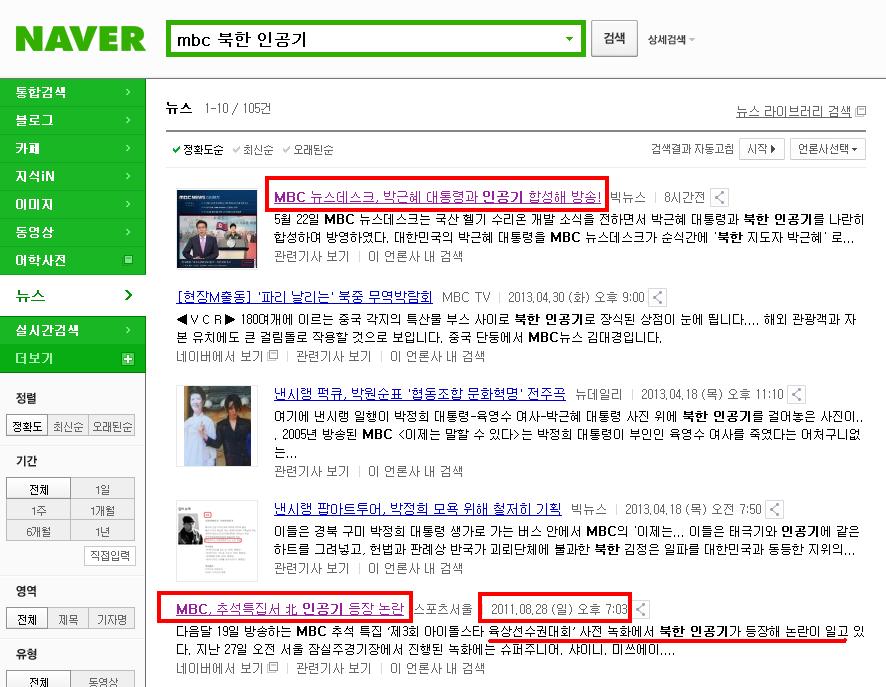Click 이 언론사 내 검색 under MBC 뉴스데스크 article
The image size is (886, 687).
415,256
